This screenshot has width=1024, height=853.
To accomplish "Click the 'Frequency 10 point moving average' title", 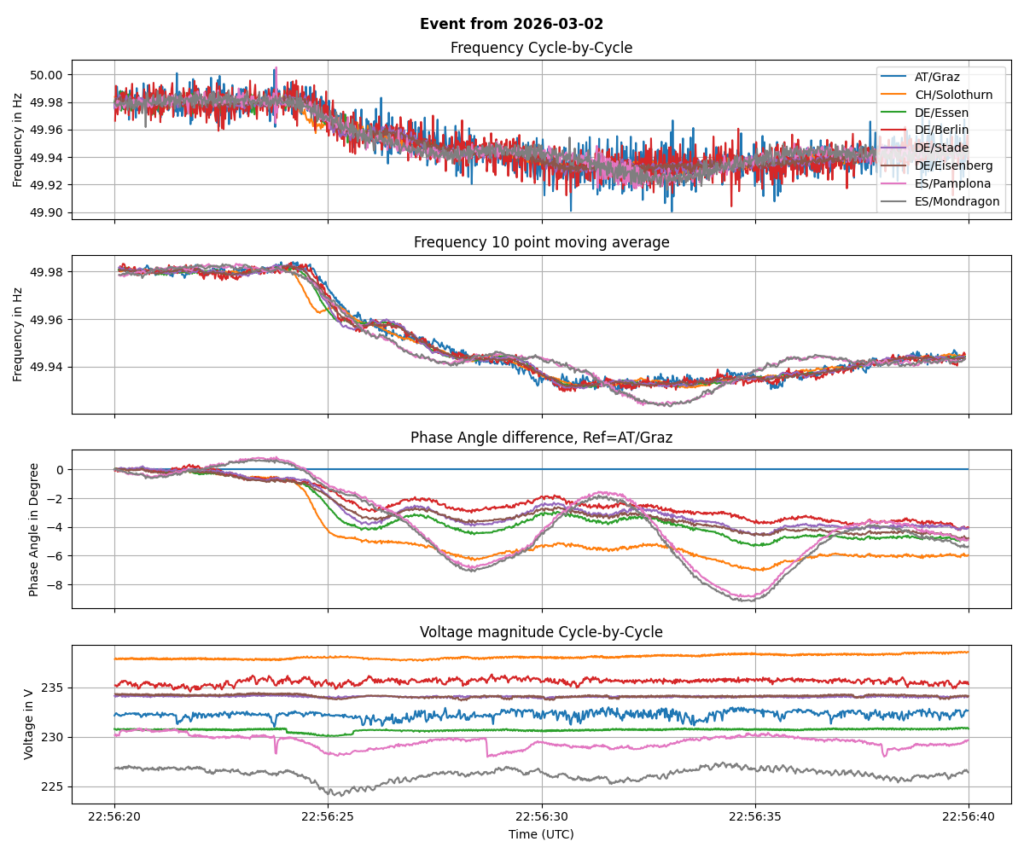I will click(541, 242).
